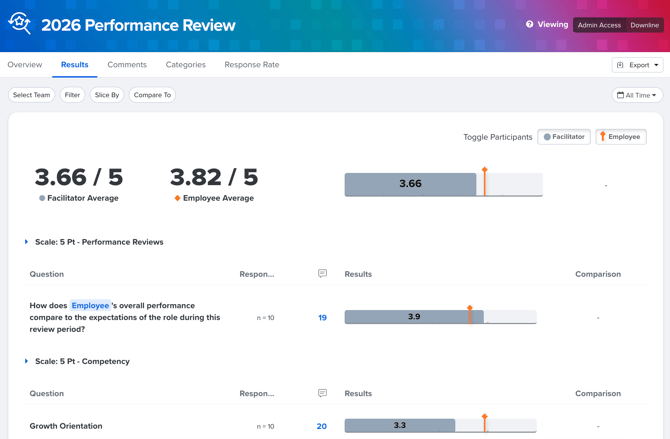Image resolution: width=670 pixels, height=439 pixels.
Task: Open the Response Rate tab
Action: tap(252, 65)
